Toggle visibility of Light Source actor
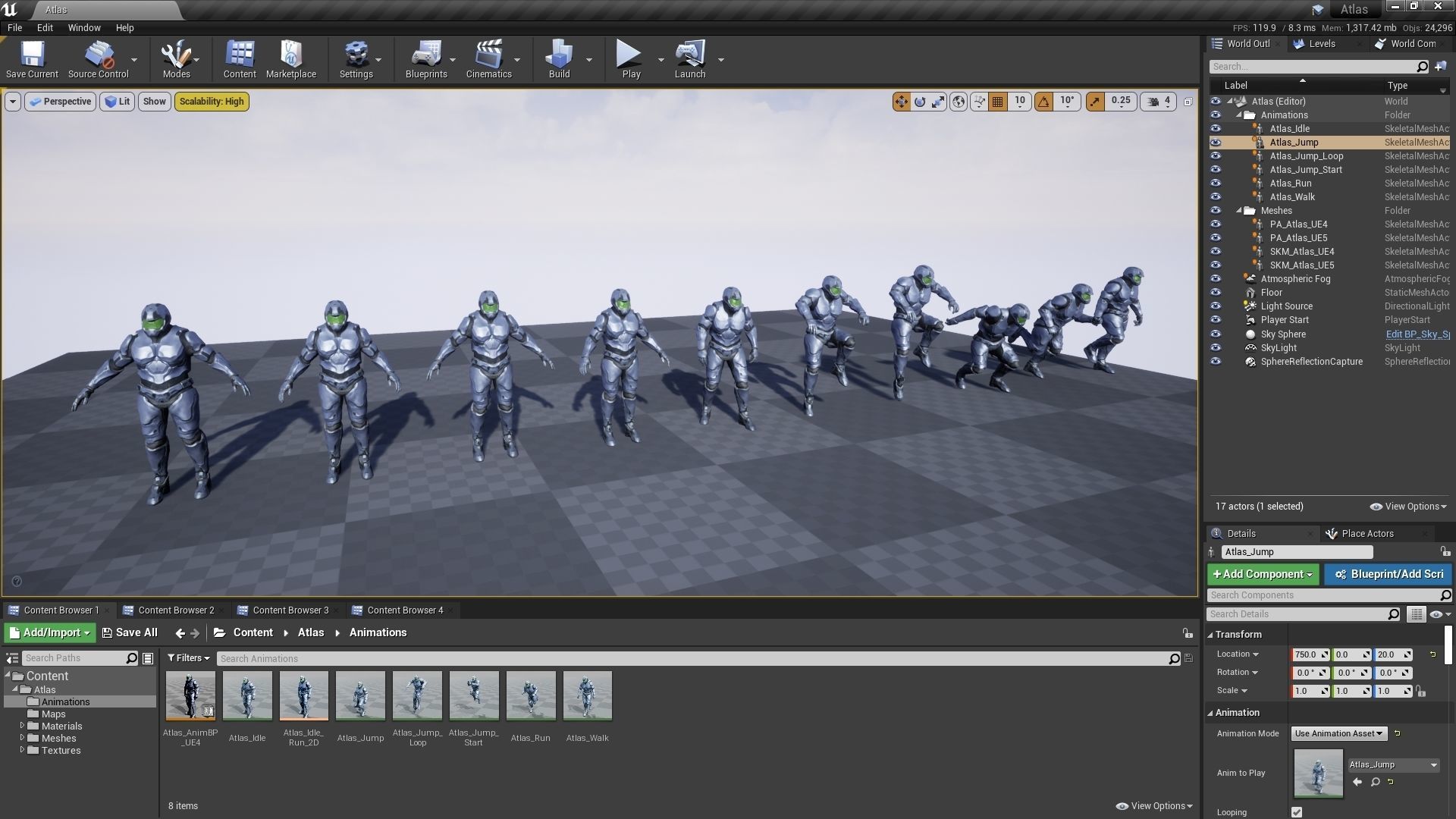 pyautogui.click(x=1216, y=306)
